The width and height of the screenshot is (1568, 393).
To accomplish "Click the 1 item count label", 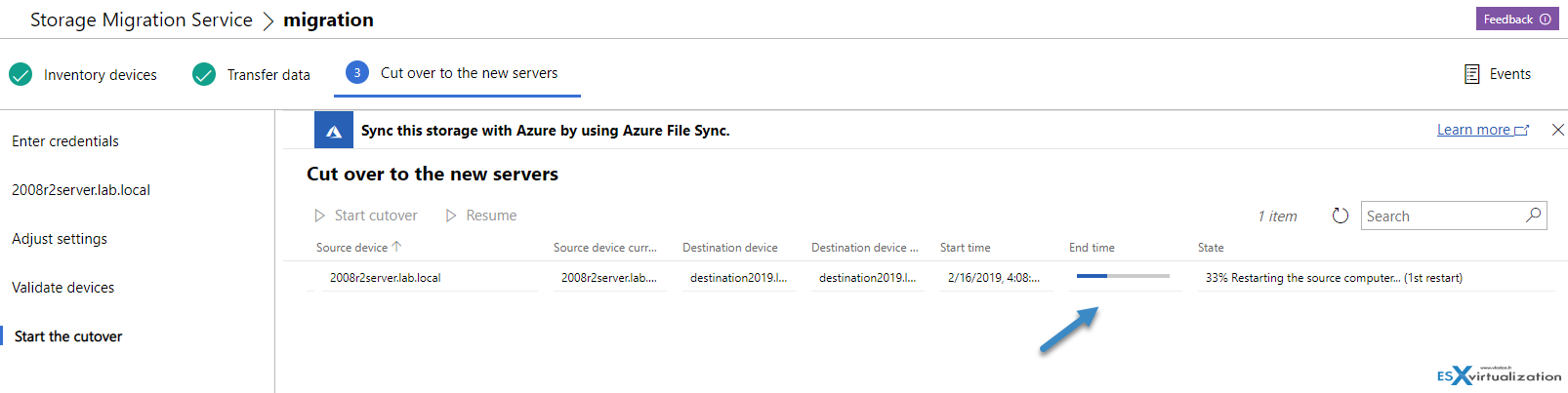I will coord(1277,216).
